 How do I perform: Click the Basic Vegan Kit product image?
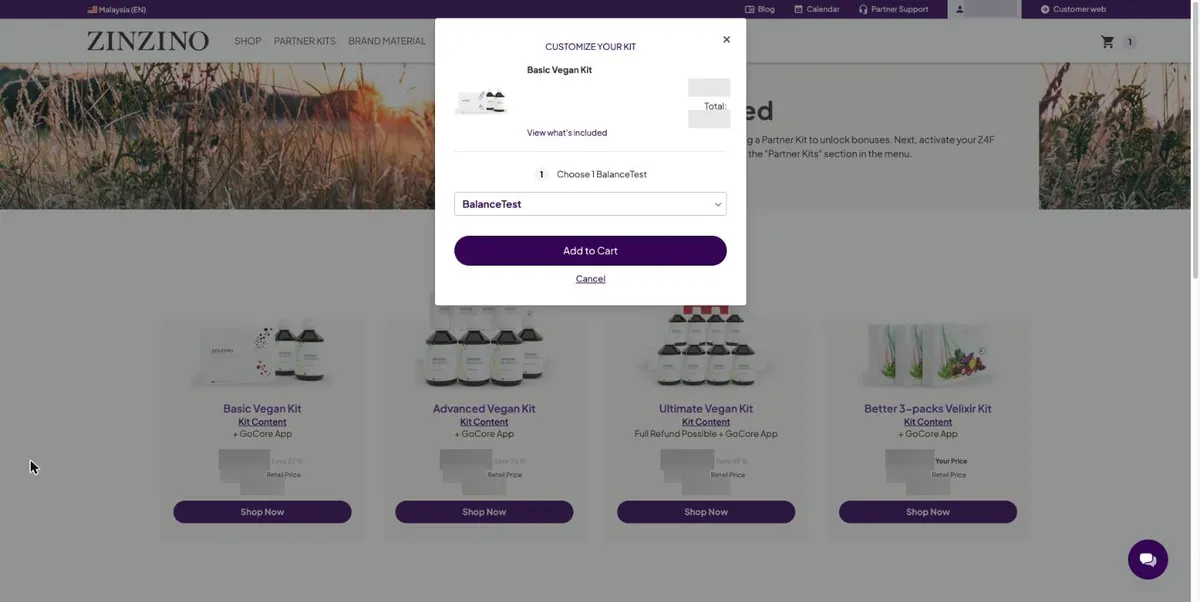pyautogui.click(x=263, y=355)
